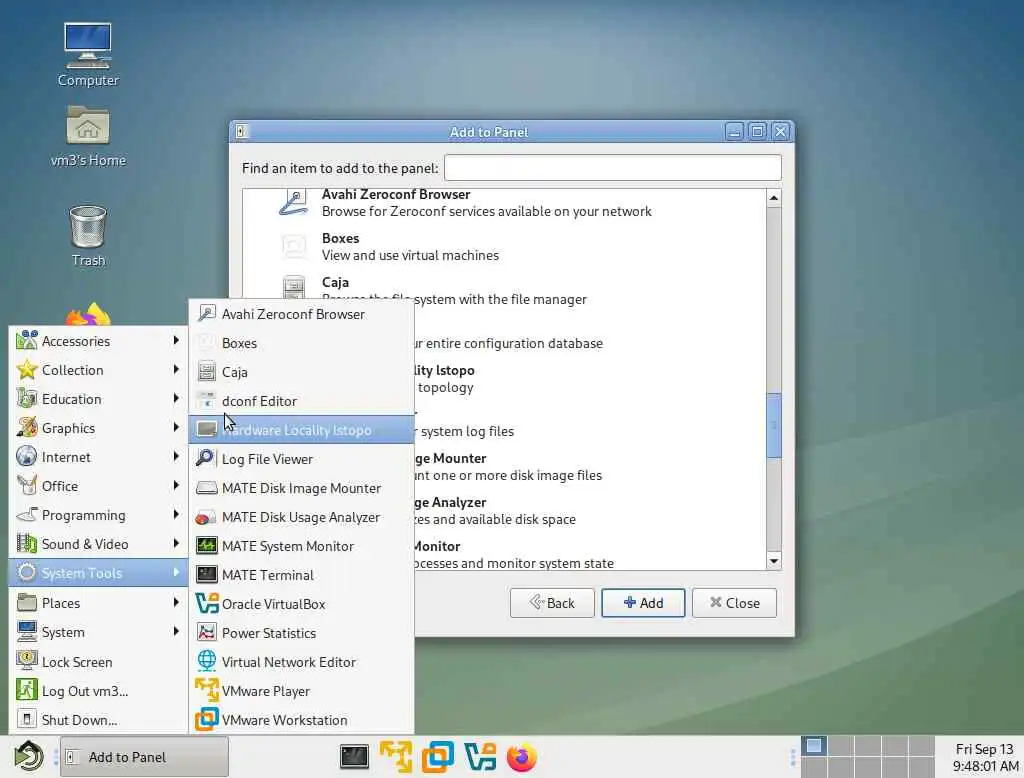The width and height of the screenshot is (1024, 778).
Task: Expand the Places submenu arrow
Action: 176,602
